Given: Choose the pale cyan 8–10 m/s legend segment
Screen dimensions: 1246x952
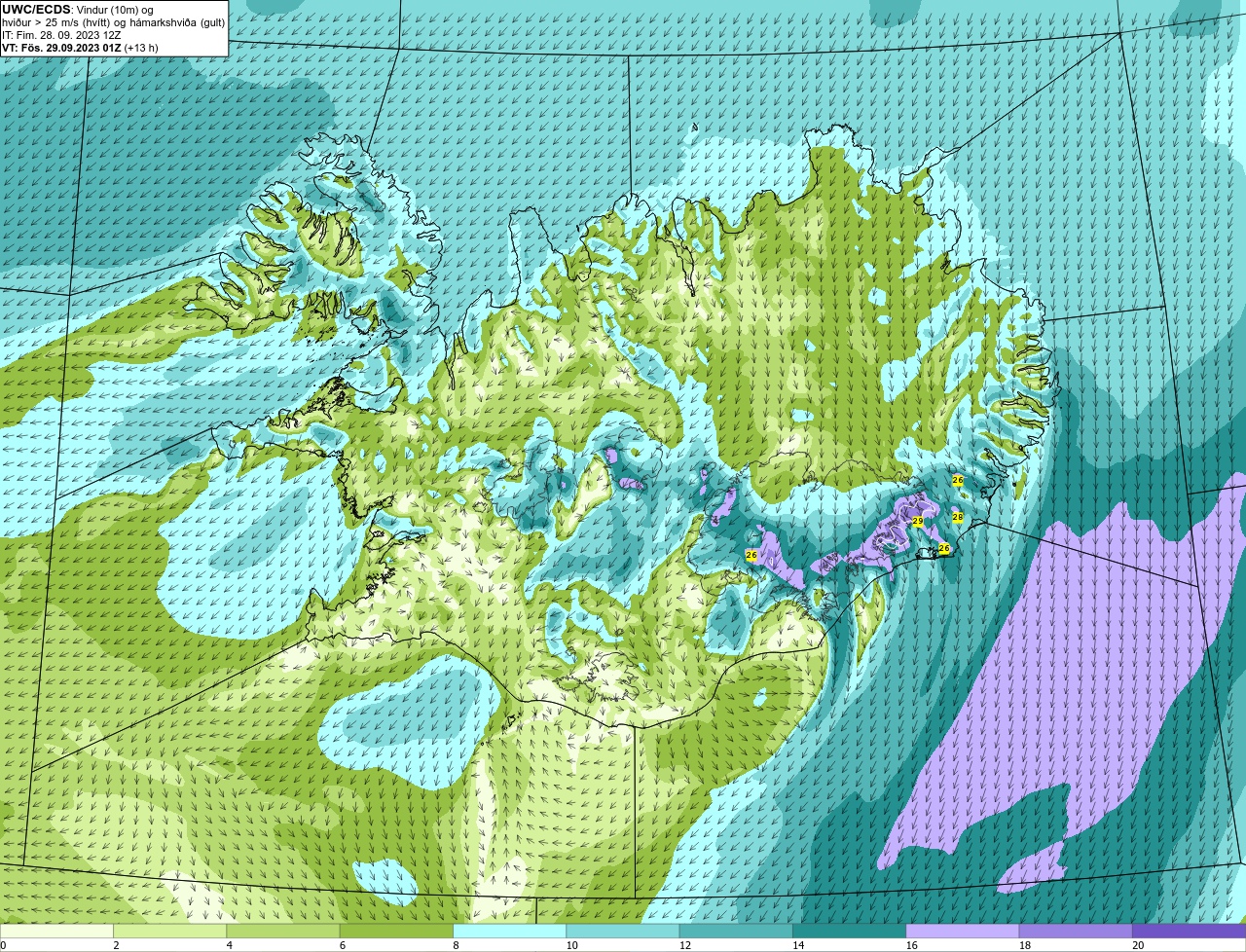Looking at the screenshot, I should (509, 931).
